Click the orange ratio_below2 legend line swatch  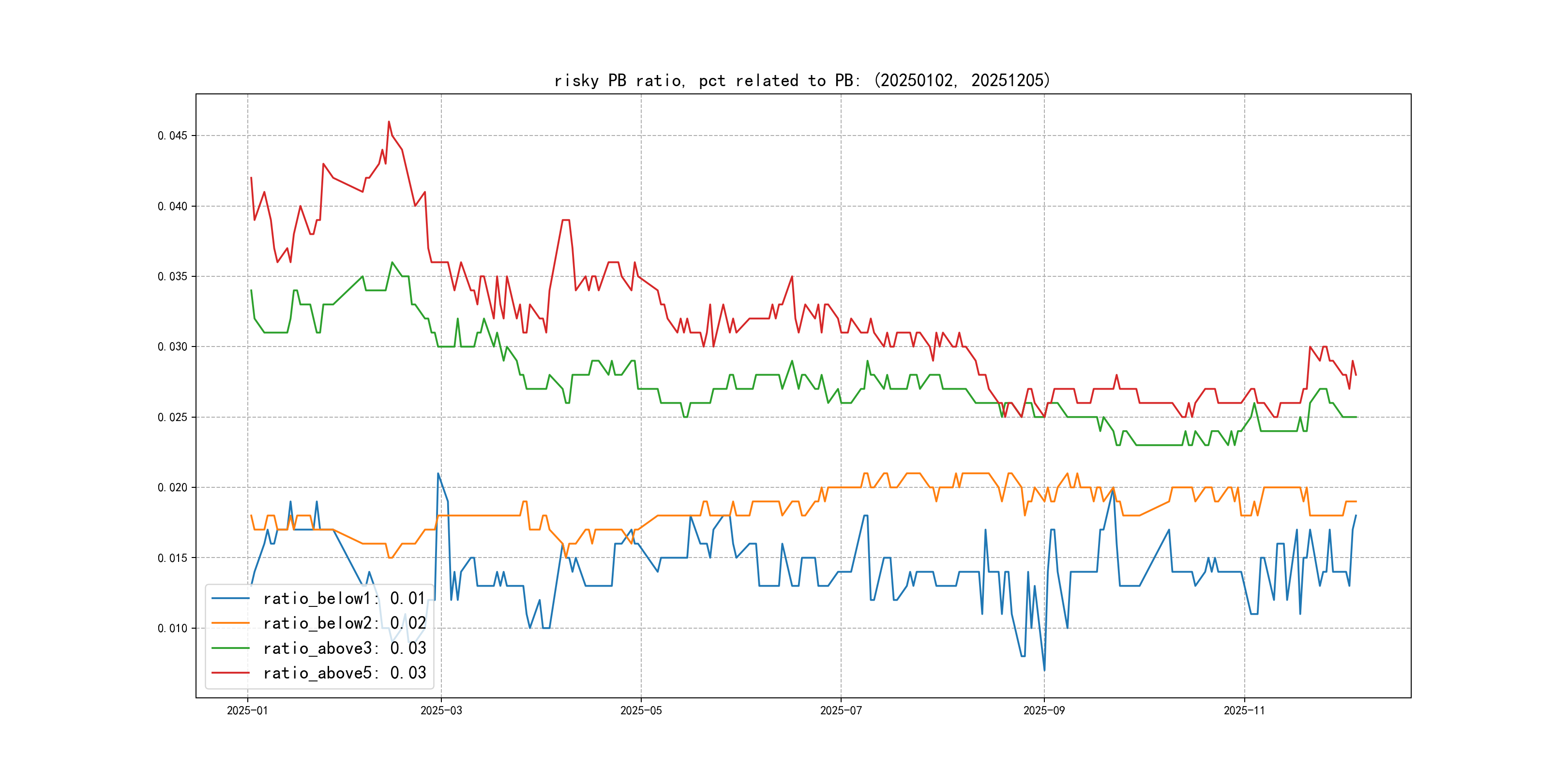[230, 623]
